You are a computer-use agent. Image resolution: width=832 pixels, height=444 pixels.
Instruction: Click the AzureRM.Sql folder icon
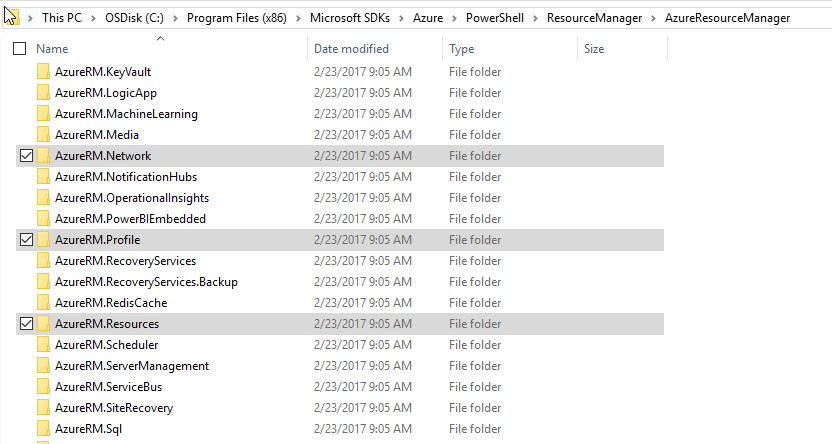pyautogui.click(x=43, y=429)
